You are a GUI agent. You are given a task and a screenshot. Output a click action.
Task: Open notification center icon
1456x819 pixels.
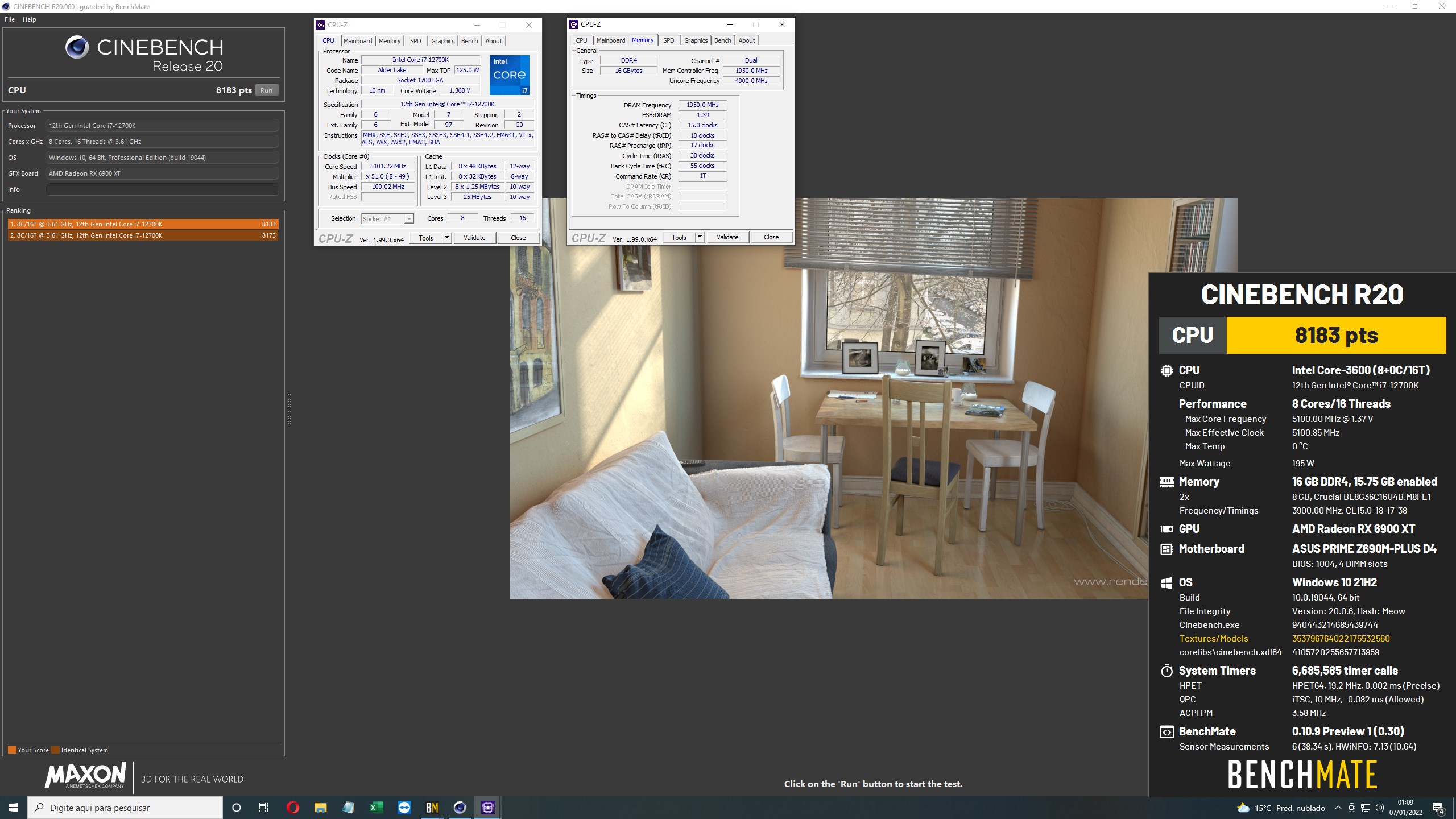pos(1438,808)
